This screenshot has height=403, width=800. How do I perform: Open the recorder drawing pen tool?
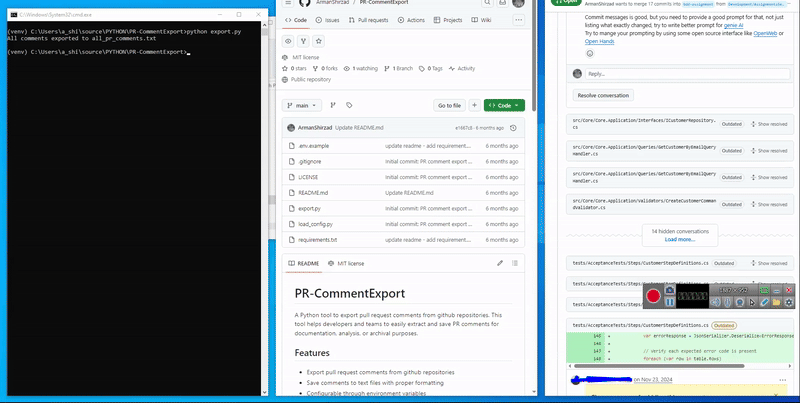point(764,302)
